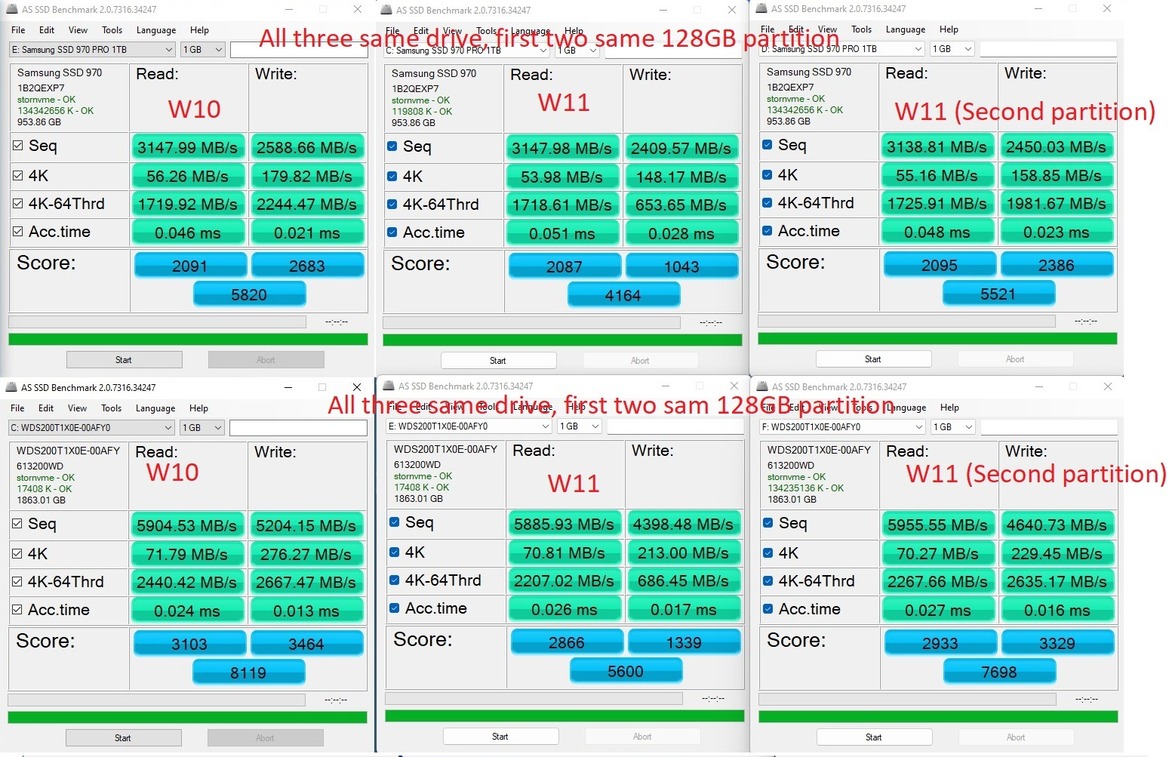Toggle Seq checkbox in Samsung E: window
Image resolution: width=1169 pixels, height=757 pixels.
pyautogui.click(x=18, y=145)
